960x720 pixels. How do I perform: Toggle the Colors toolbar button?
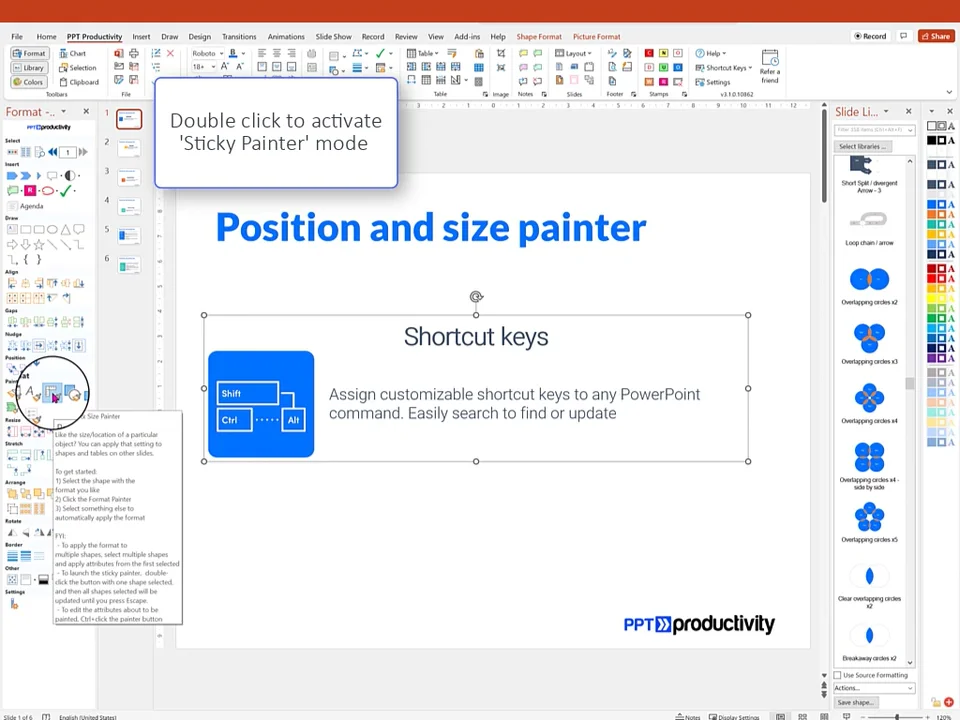click(29, 82)
